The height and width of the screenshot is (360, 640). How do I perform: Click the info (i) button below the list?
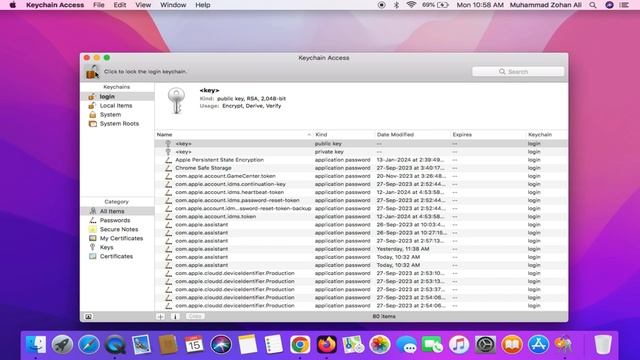(175, 316)
